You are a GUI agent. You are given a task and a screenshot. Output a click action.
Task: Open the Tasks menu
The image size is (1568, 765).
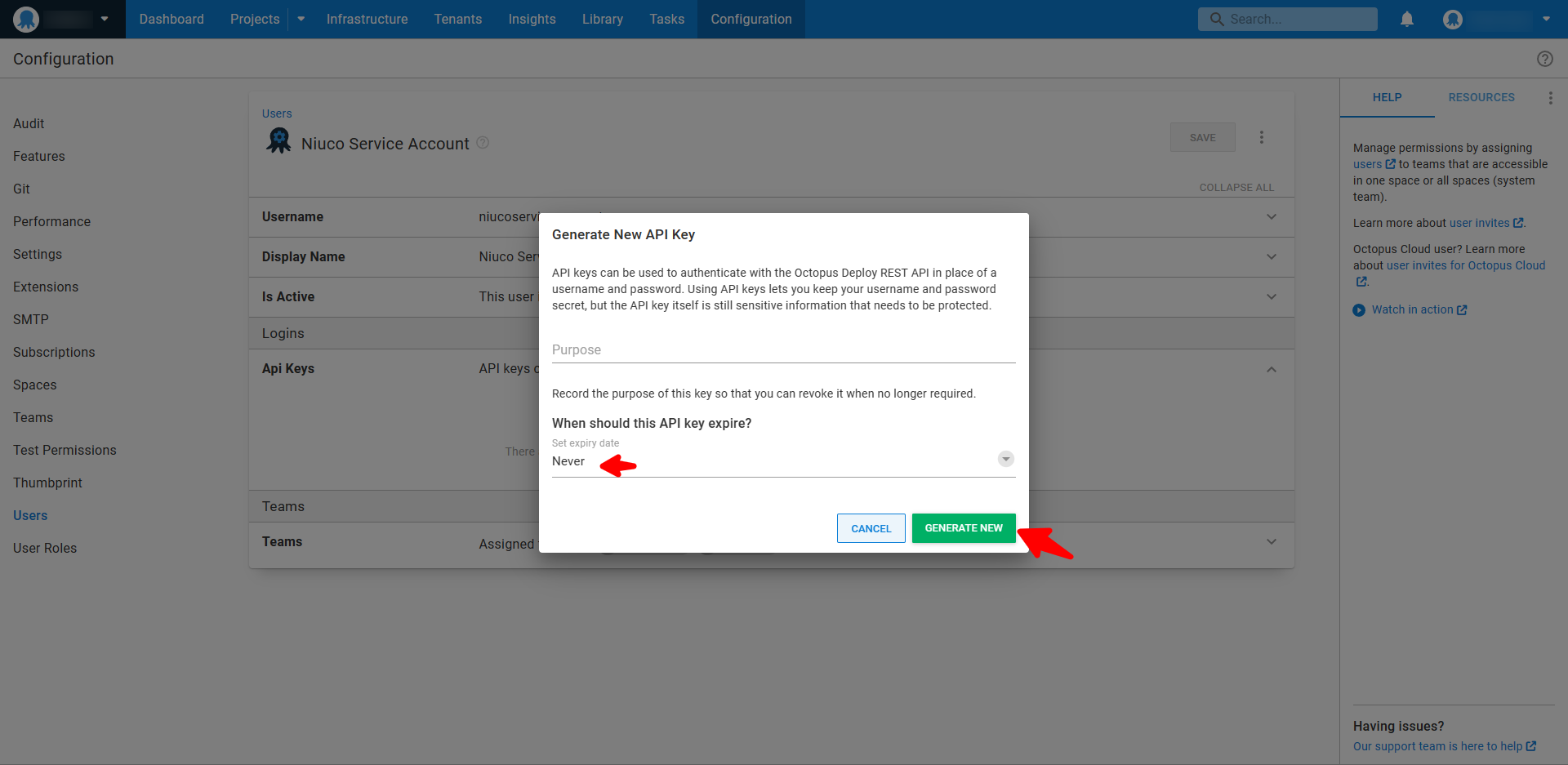coord(666,19)
